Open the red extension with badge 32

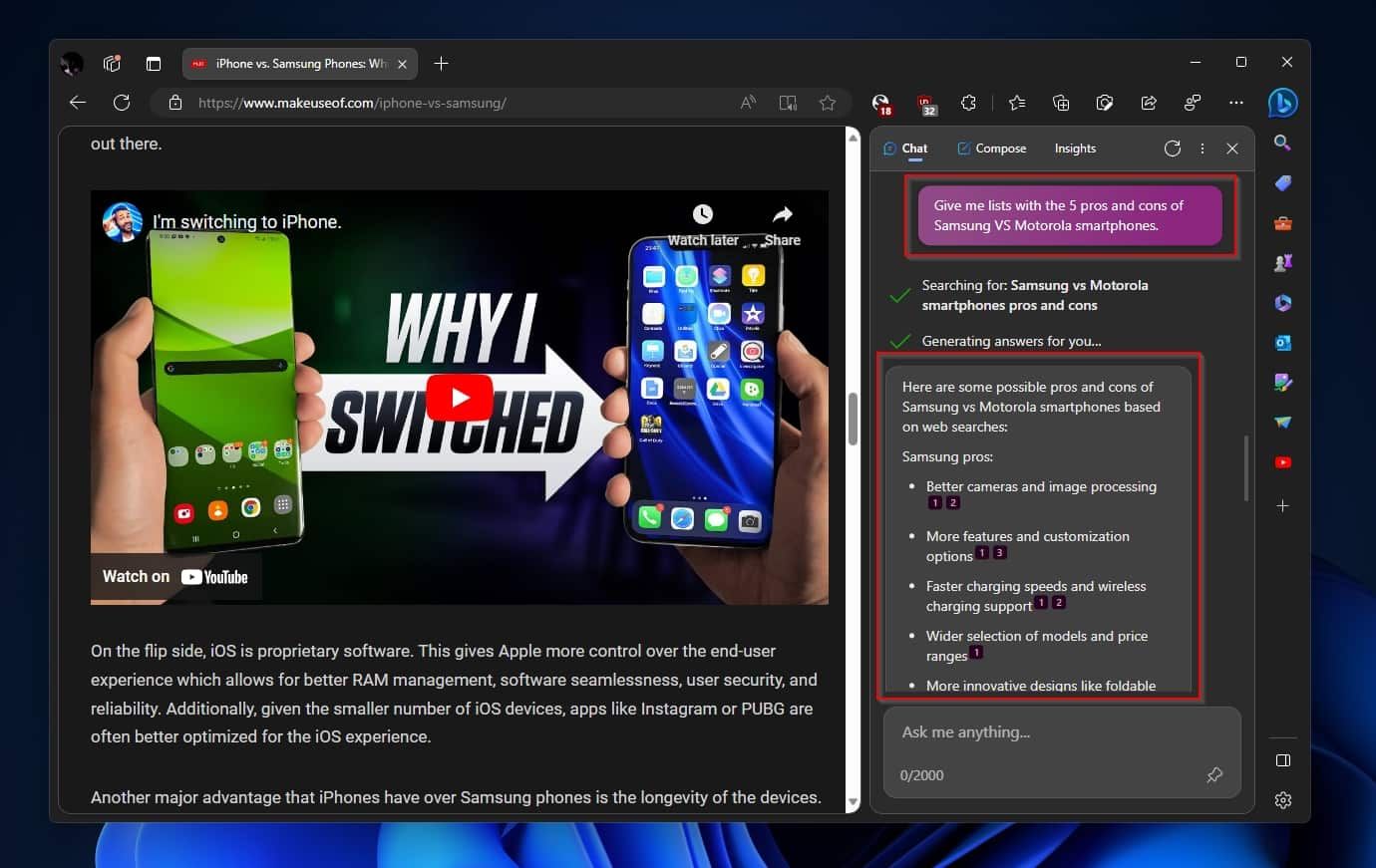pyautogui.click(x=926, y=104)
